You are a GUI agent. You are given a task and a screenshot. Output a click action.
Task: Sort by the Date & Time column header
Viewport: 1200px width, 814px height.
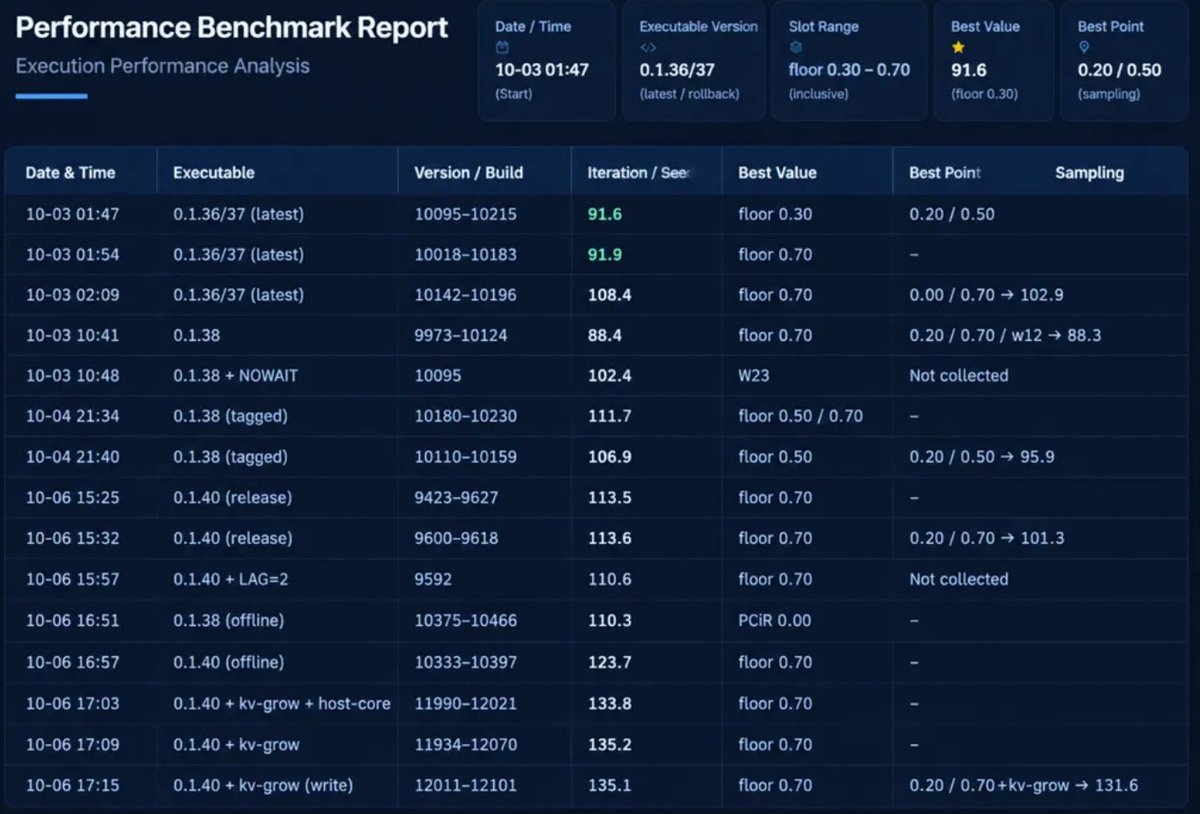tap(70, 173)
